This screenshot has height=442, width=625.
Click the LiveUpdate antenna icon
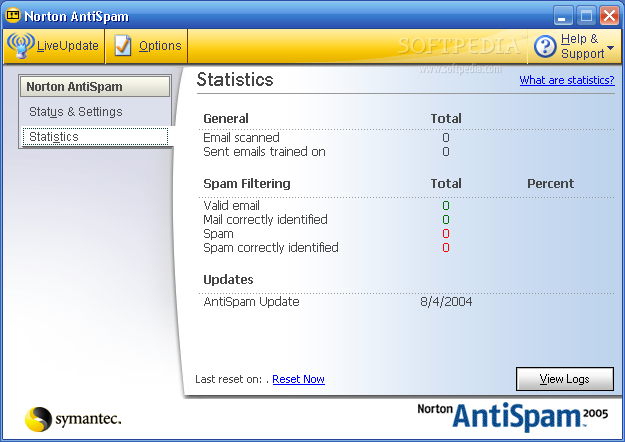point(20,45)
